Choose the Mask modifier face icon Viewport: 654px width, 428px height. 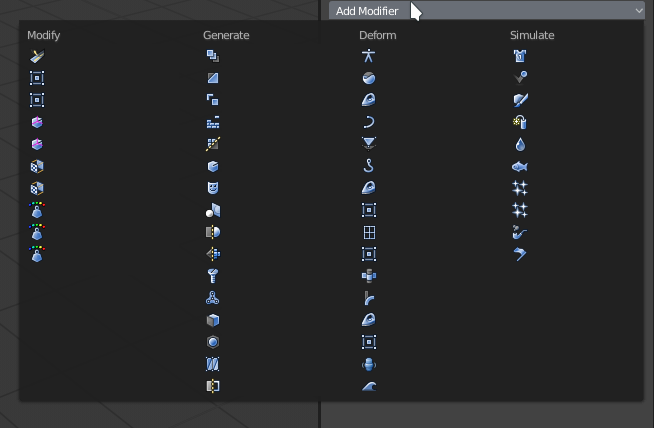213,188
